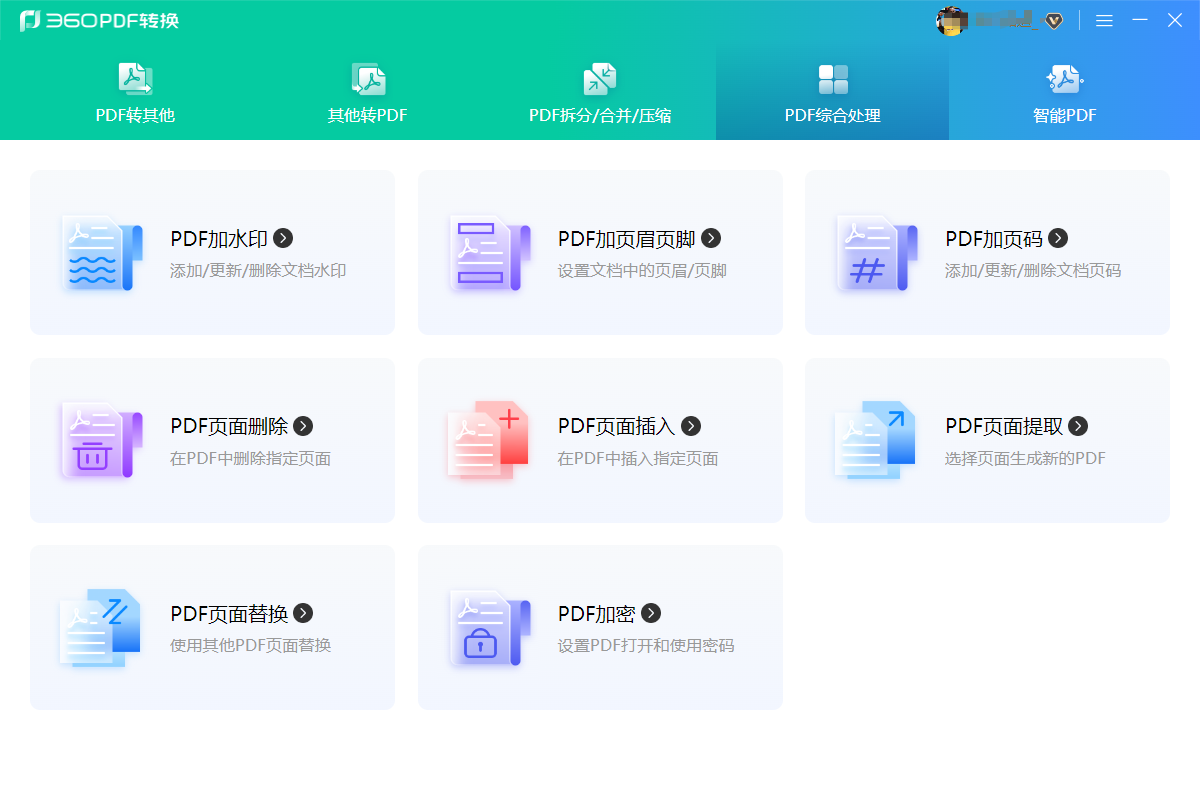Click the PDF page number hash icon
Screen dimensions: 1200x800
876,253
